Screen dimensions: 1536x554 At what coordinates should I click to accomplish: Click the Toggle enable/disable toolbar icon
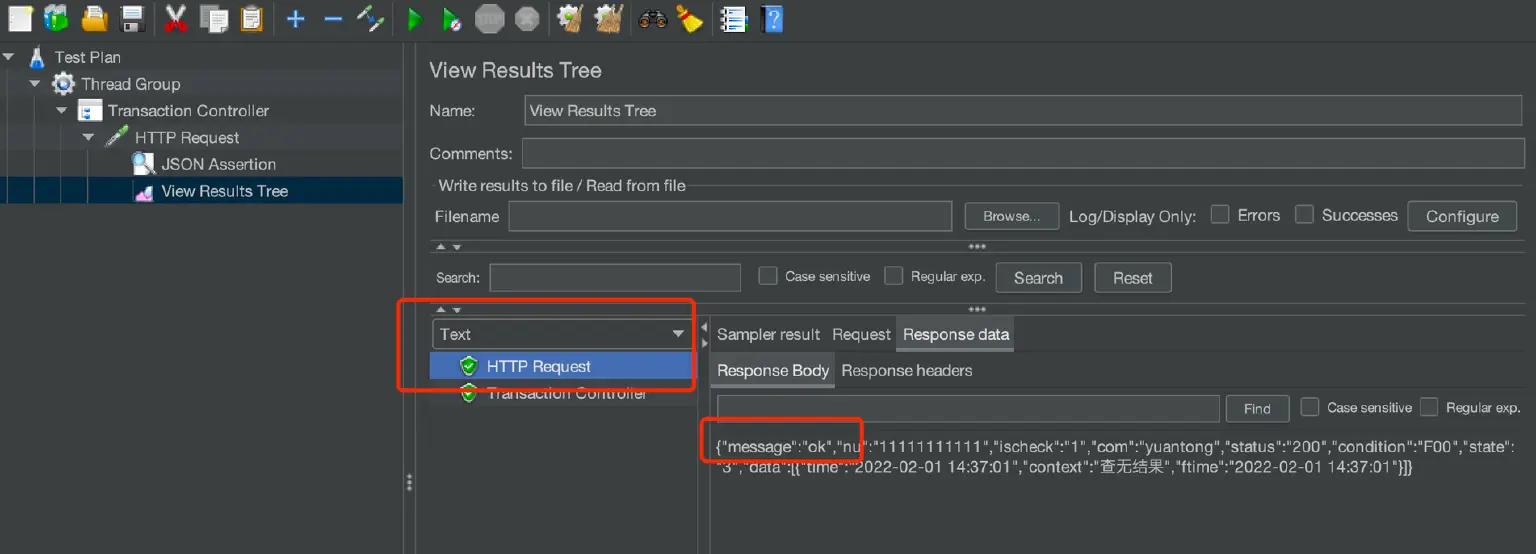click(x=371, y=18)
